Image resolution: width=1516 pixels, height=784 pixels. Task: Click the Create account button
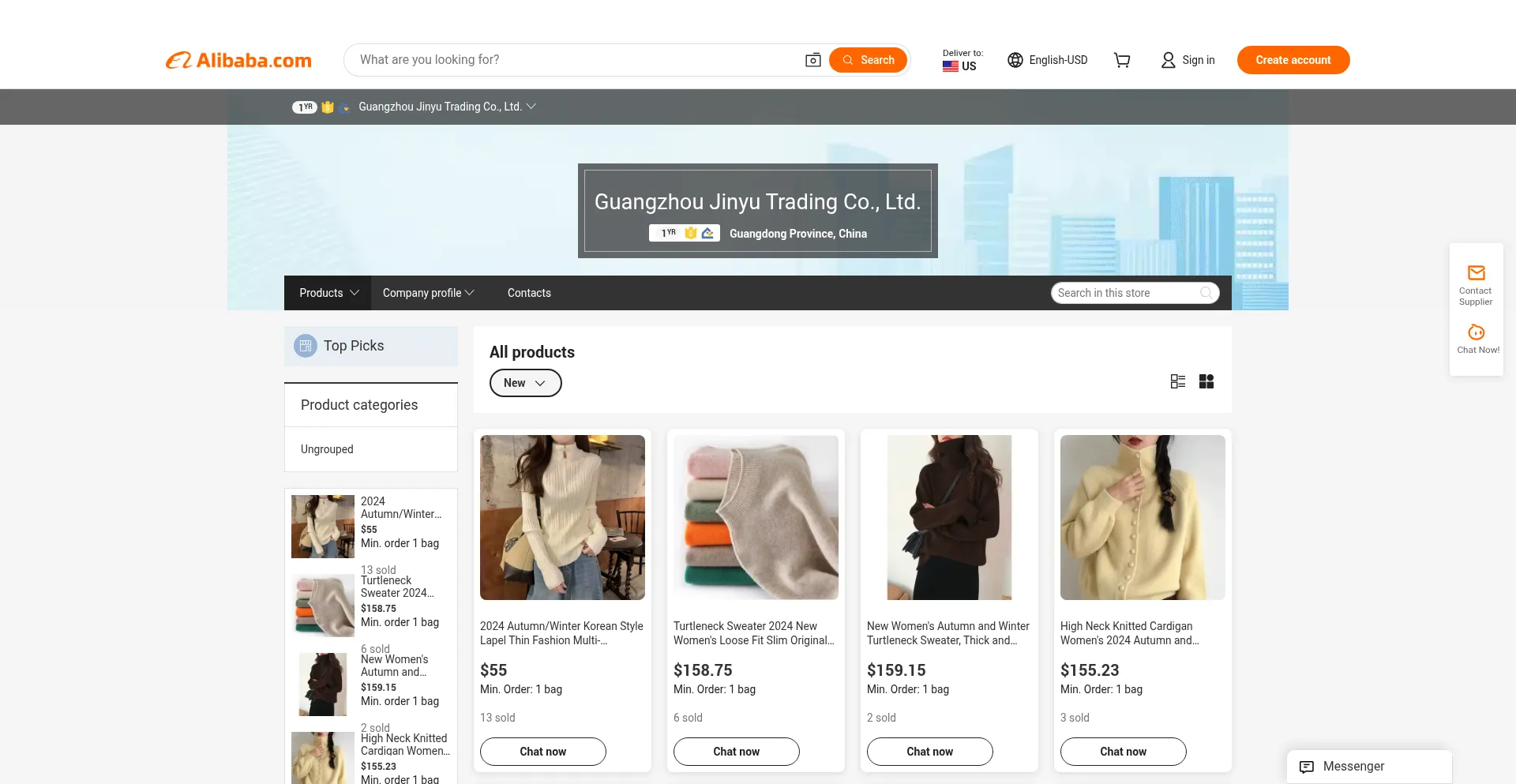1293,60
